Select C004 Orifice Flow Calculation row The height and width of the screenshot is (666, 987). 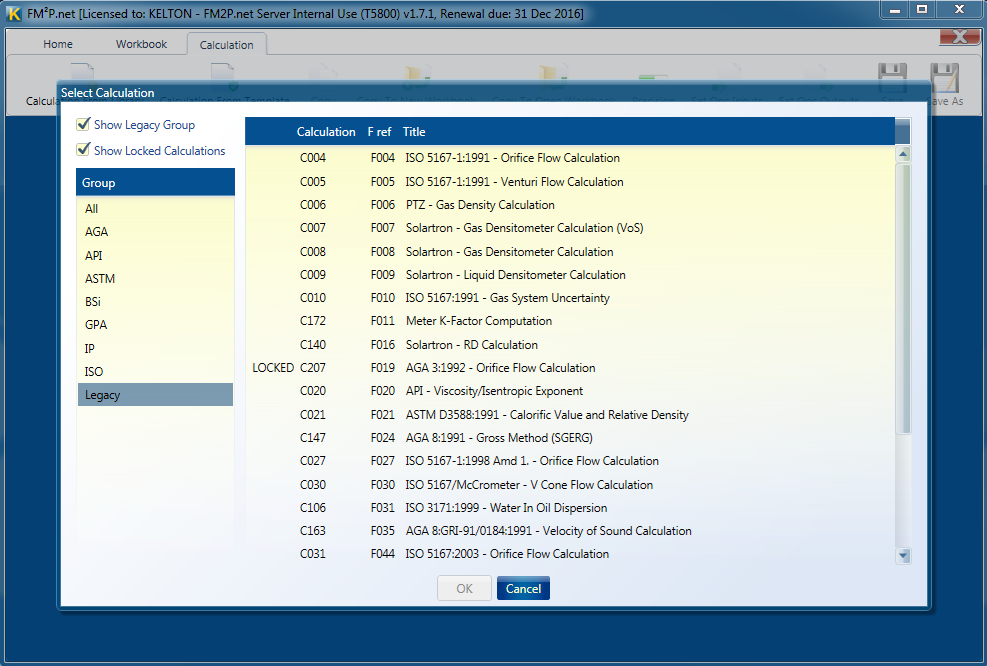click(x=570, y=158)
